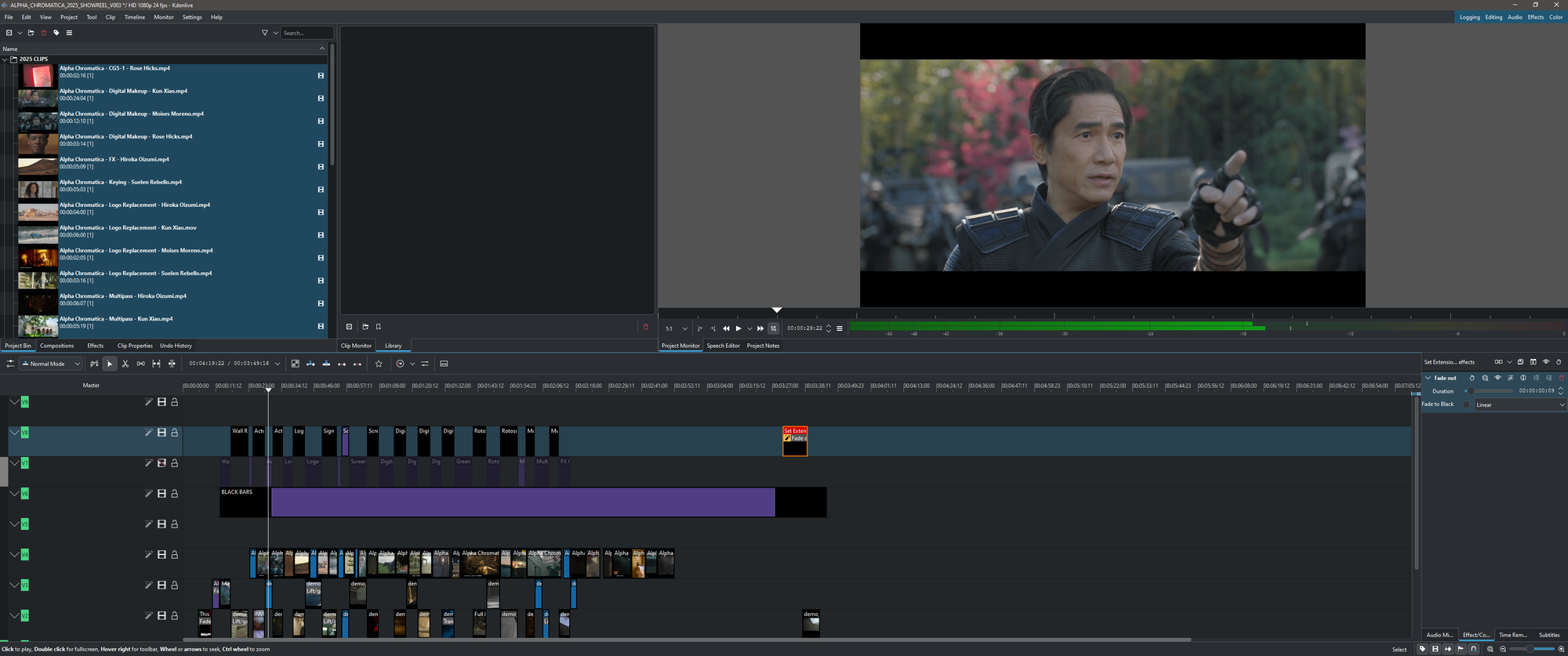Click the Set zone in icon
The height and width of the screenshot is (656, 1568).
click(700, 328)
